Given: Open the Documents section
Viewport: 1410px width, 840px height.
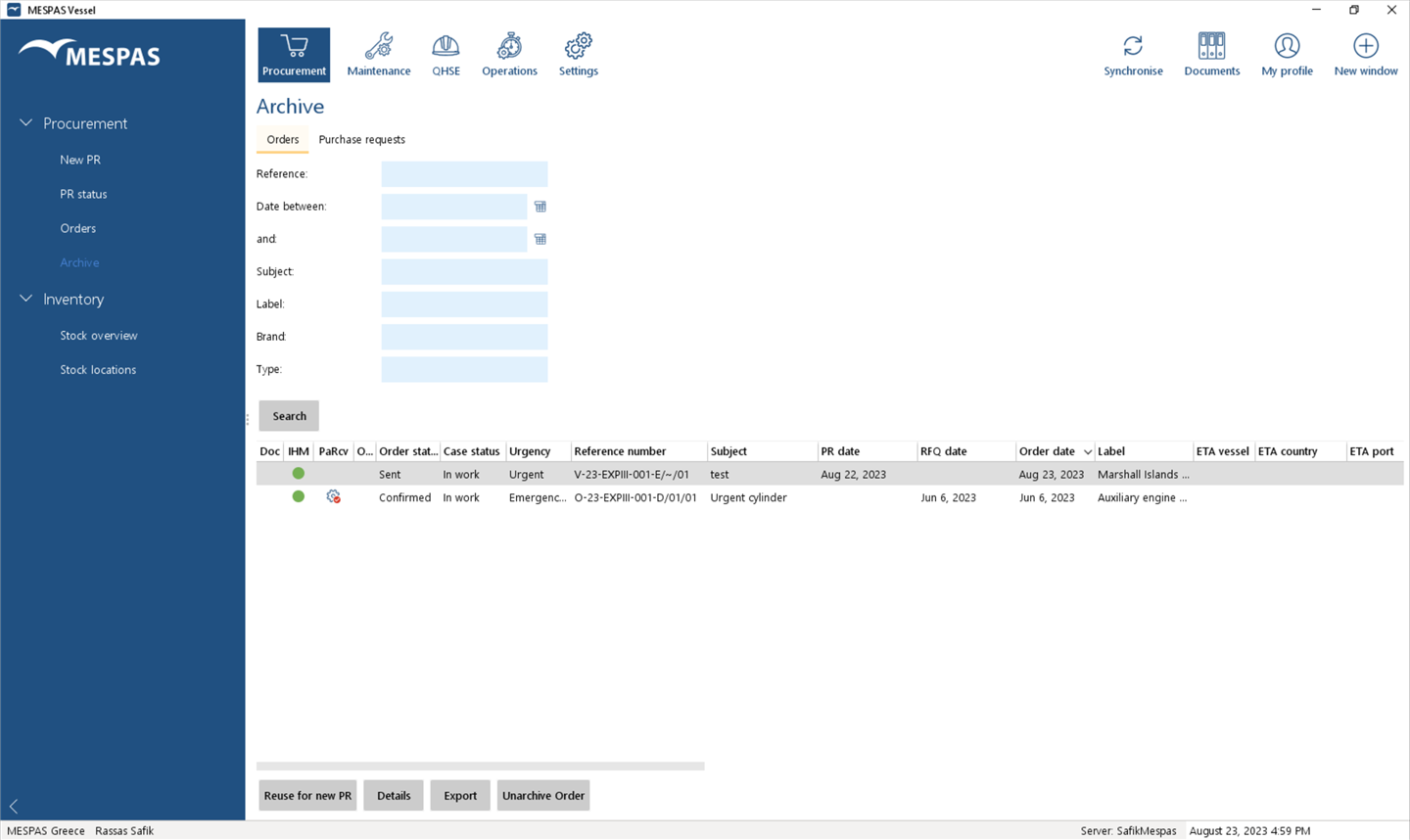Looking at the screenshot, I should pyautogui.click(x=1212, y=55).
